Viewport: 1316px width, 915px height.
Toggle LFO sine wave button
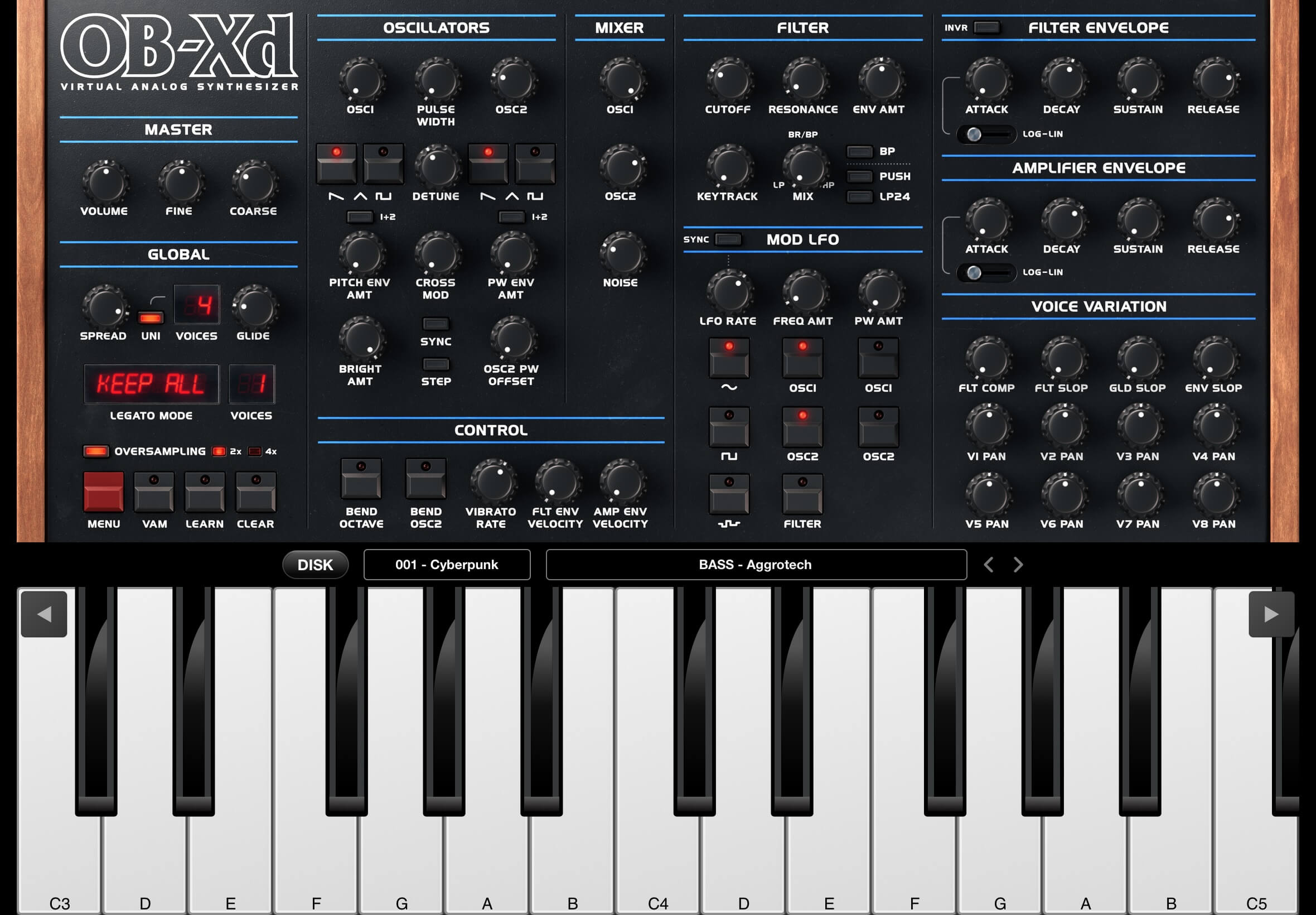coord(729,358)
